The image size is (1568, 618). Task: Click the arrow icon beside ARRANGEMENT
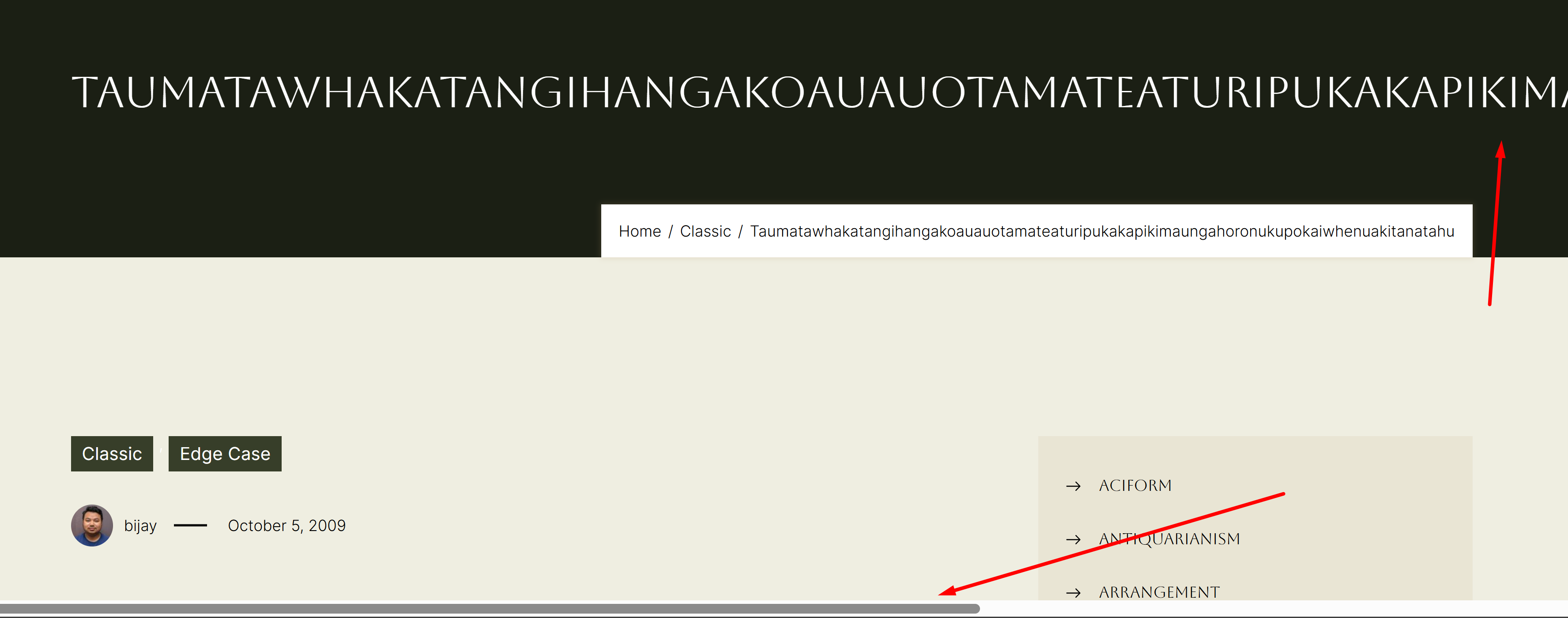tap(1073, 592)
